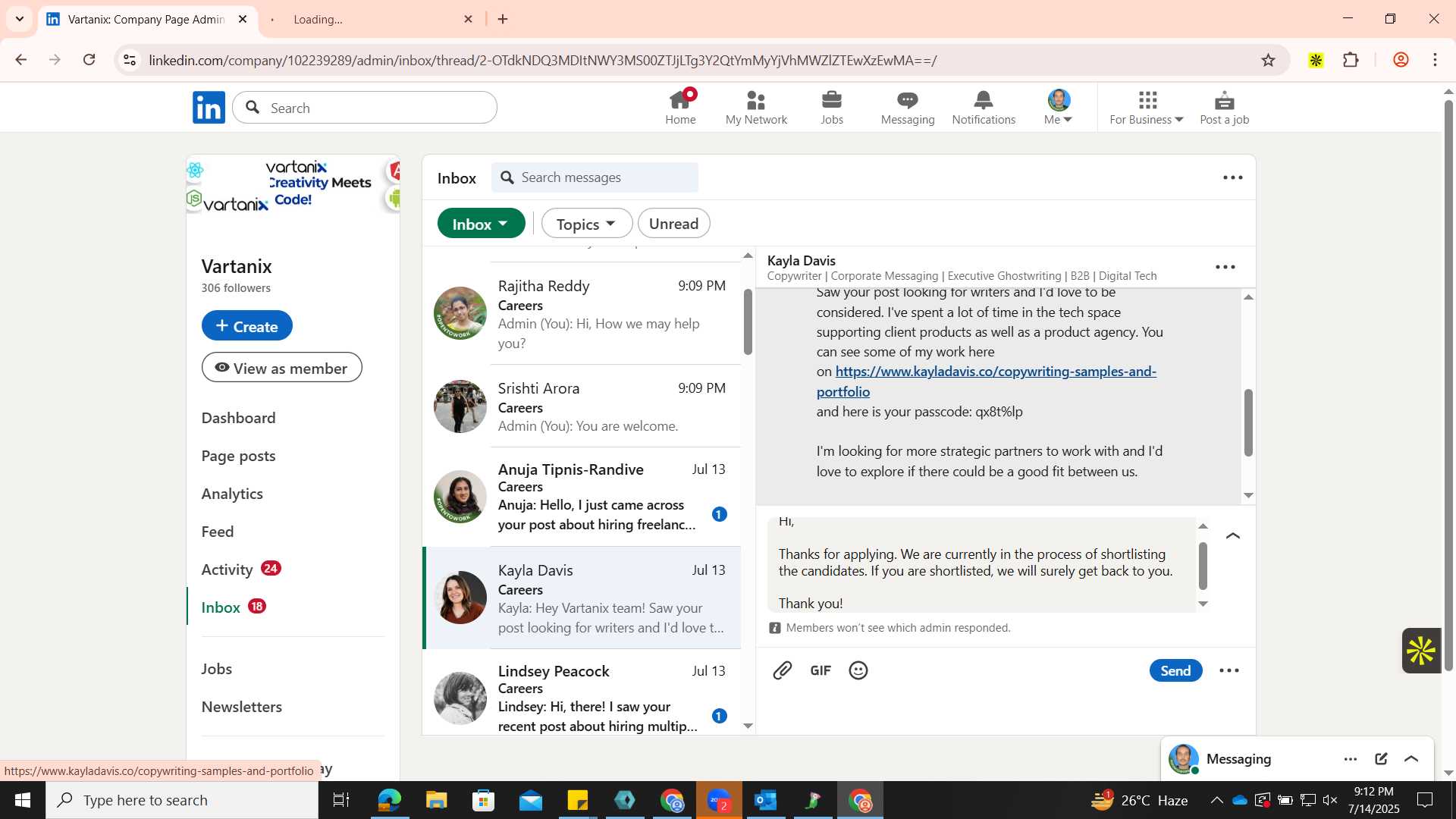Open Anuja Tipnis-Randive conversation
Screen dimensions: 1456x819
point(582,497)
